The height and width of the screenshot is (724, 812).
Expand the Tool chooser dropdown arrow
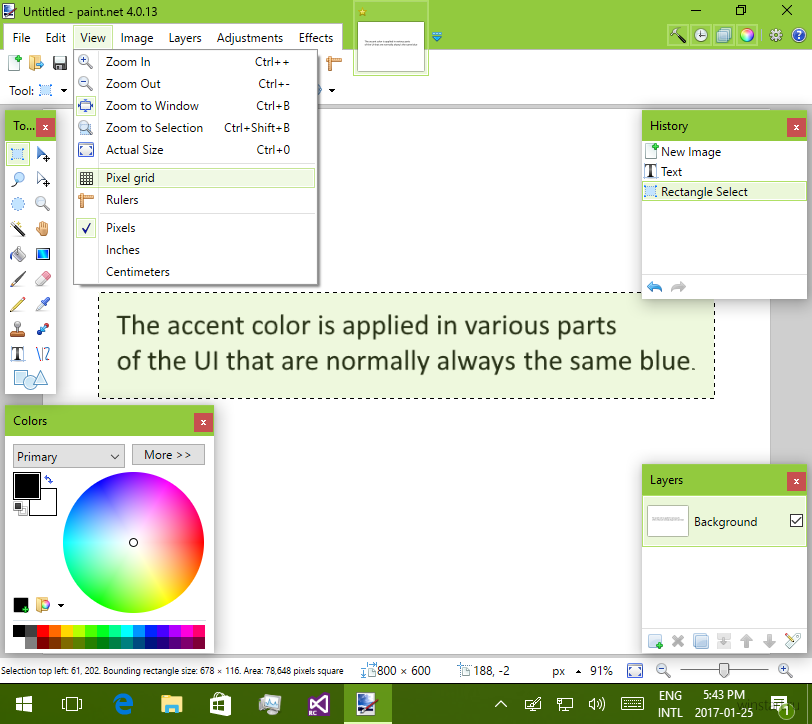pyautogui.click(x=64, y=91)
